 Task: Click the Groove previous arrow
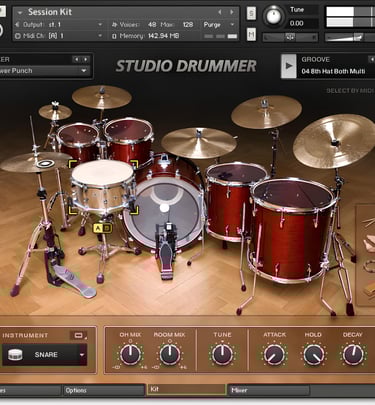[x=371, y=59]
